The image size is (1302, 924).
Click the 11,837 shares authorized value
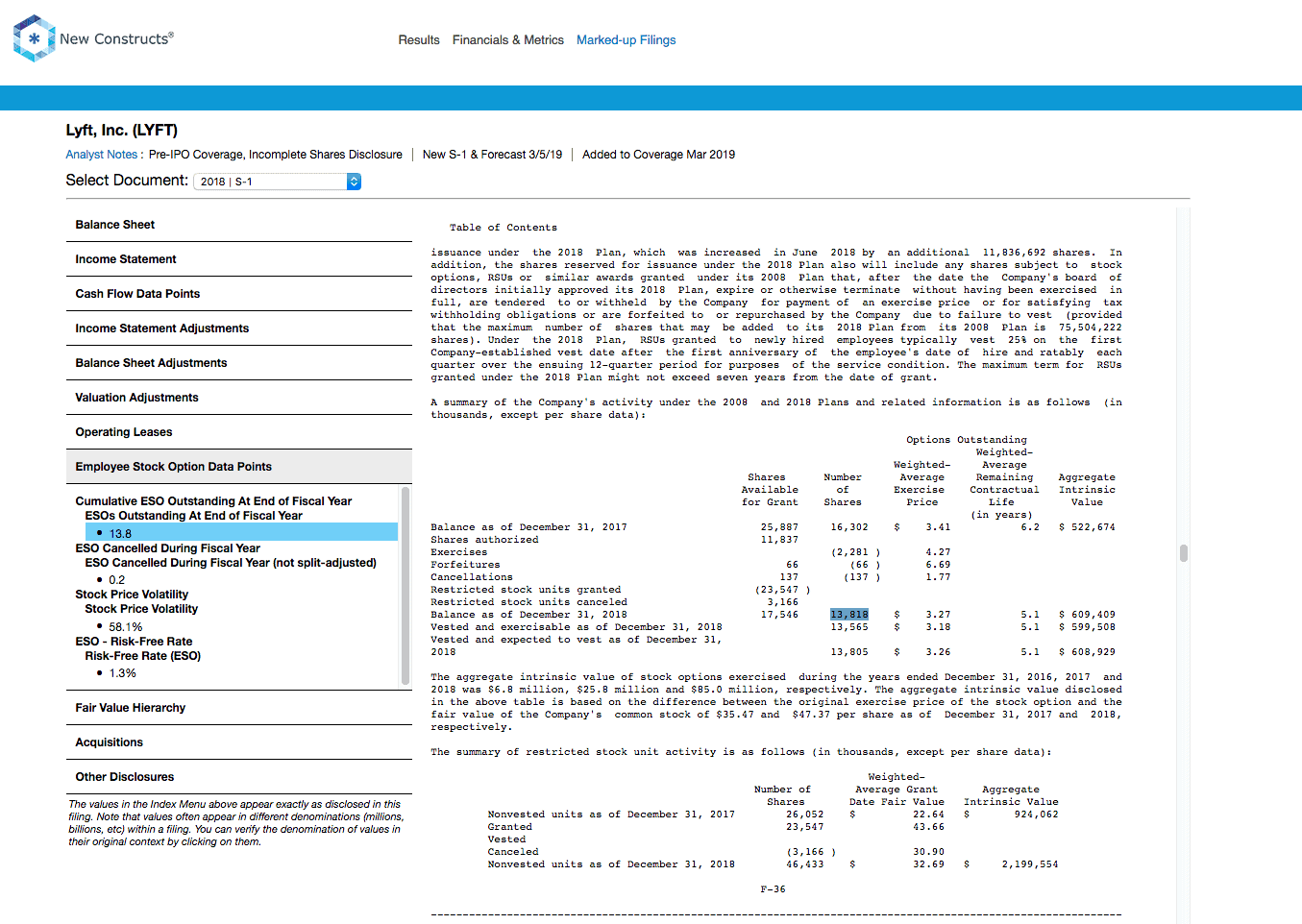tap(779, 540)
